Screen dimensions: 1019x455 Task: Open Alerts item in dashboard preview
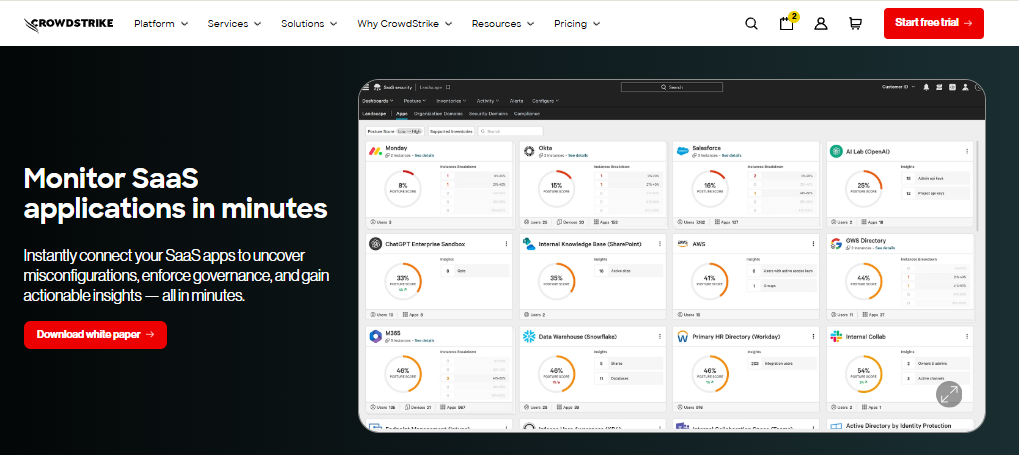[x=517, y=101]
